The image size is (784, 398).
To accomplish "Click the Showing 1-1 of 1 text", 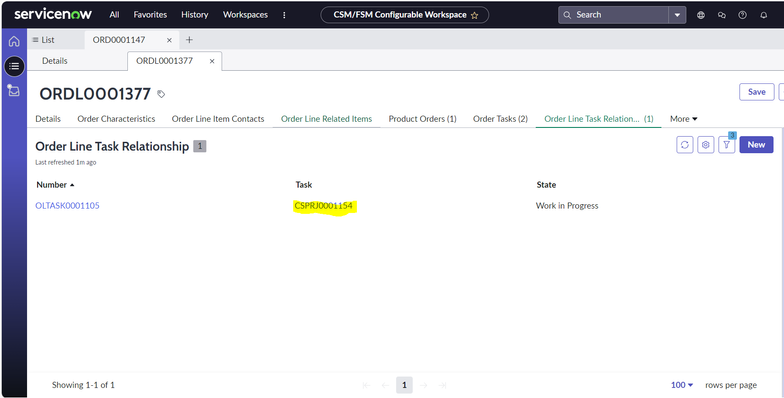I will click(x=83, y=384).
